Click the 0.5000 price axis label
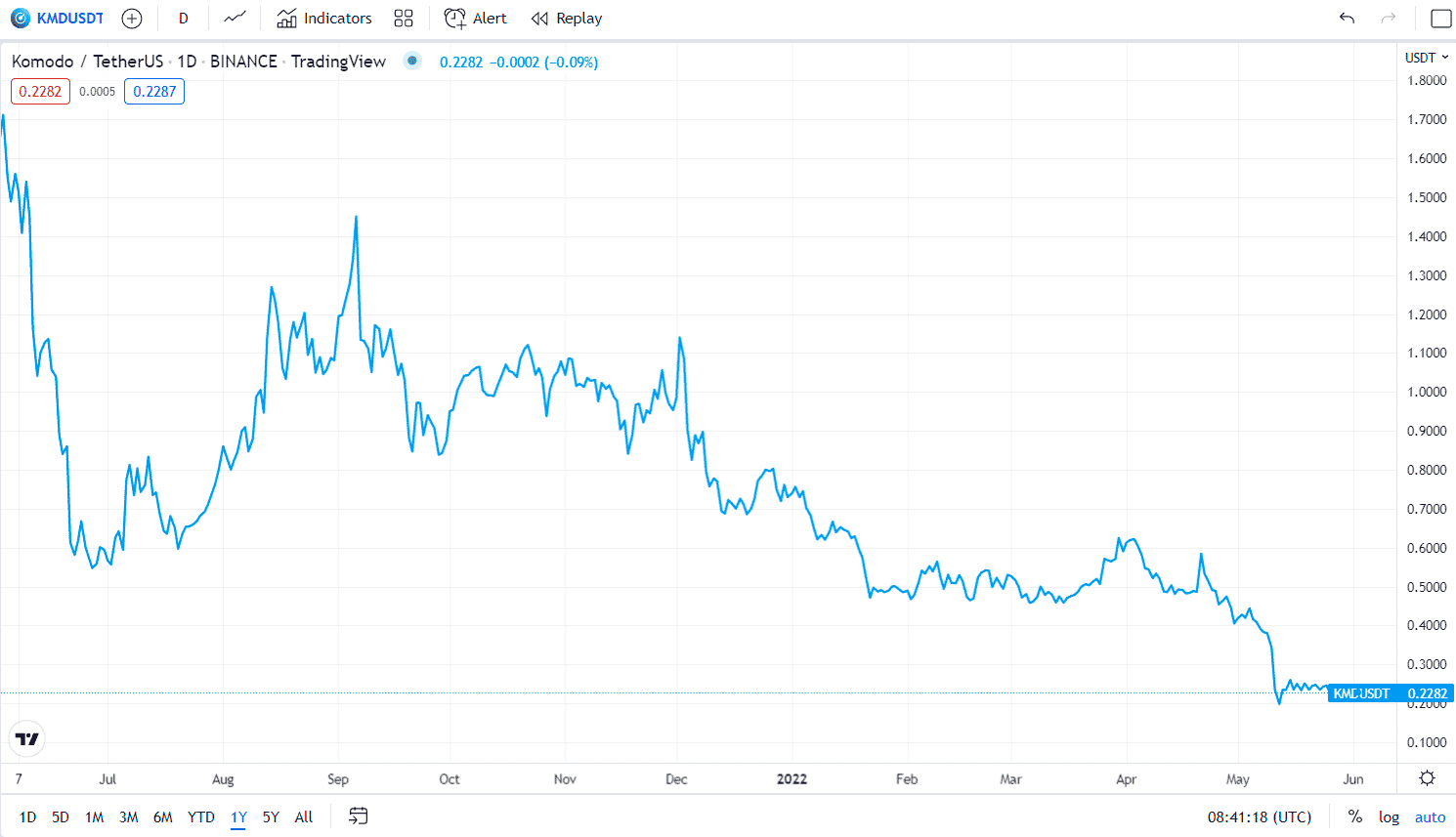Image resolution: width=1456 pixels, height=837 pixels. pyautogui.click(x=1427, y=587)
